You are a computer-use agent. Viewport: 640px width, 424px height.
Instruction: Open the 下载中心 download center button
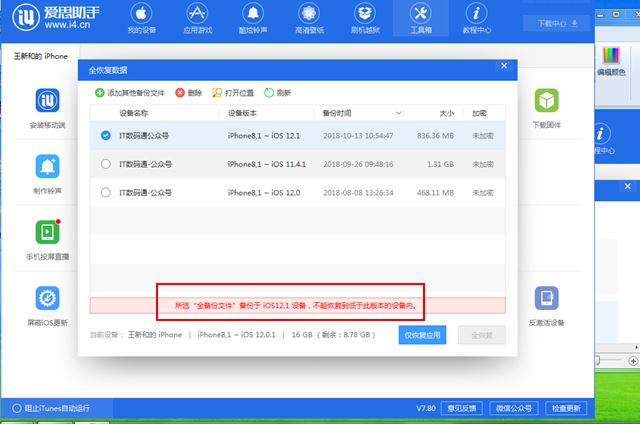557,23
